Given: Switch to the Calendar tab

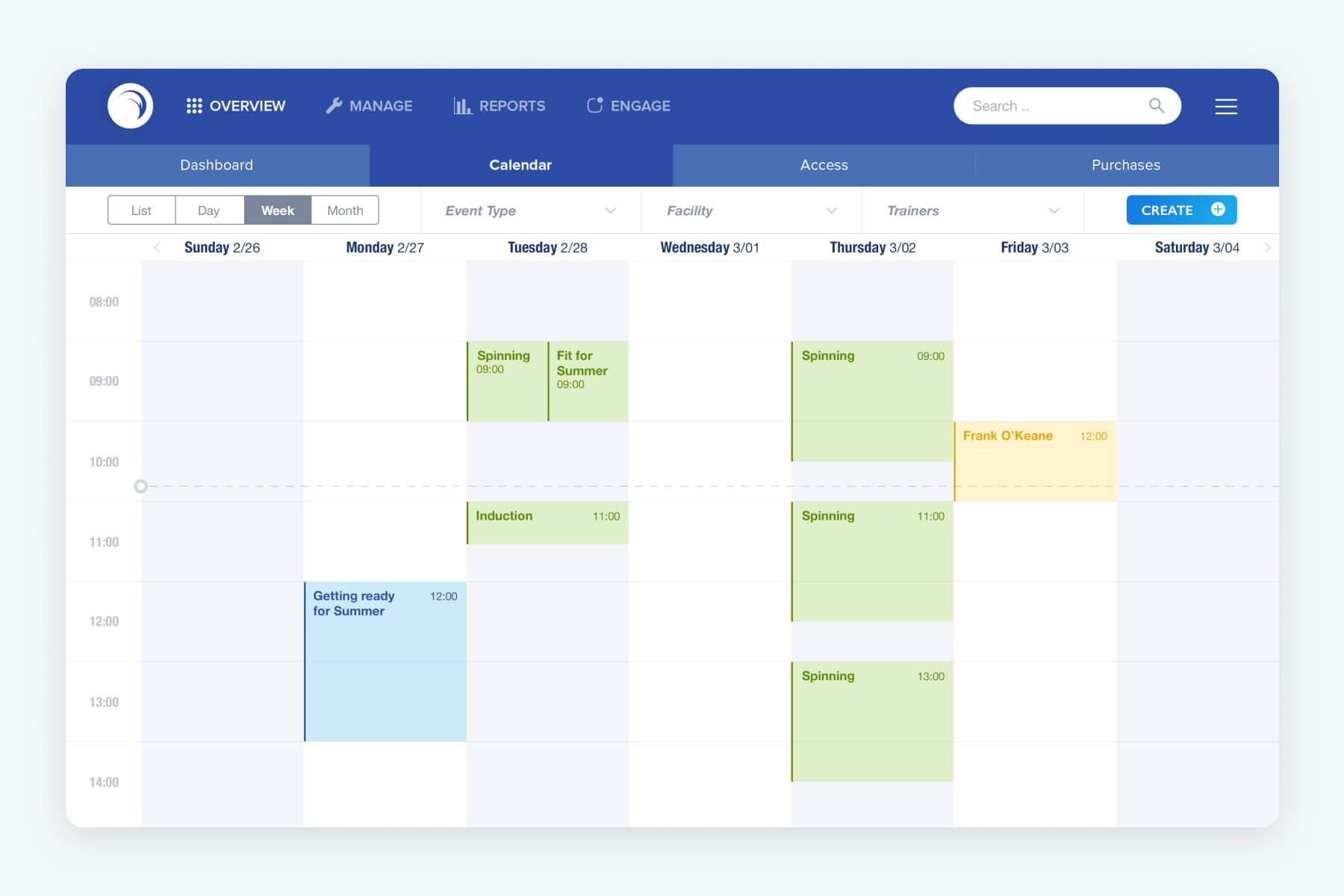Looking at the screenshot, I should (521, 165).
